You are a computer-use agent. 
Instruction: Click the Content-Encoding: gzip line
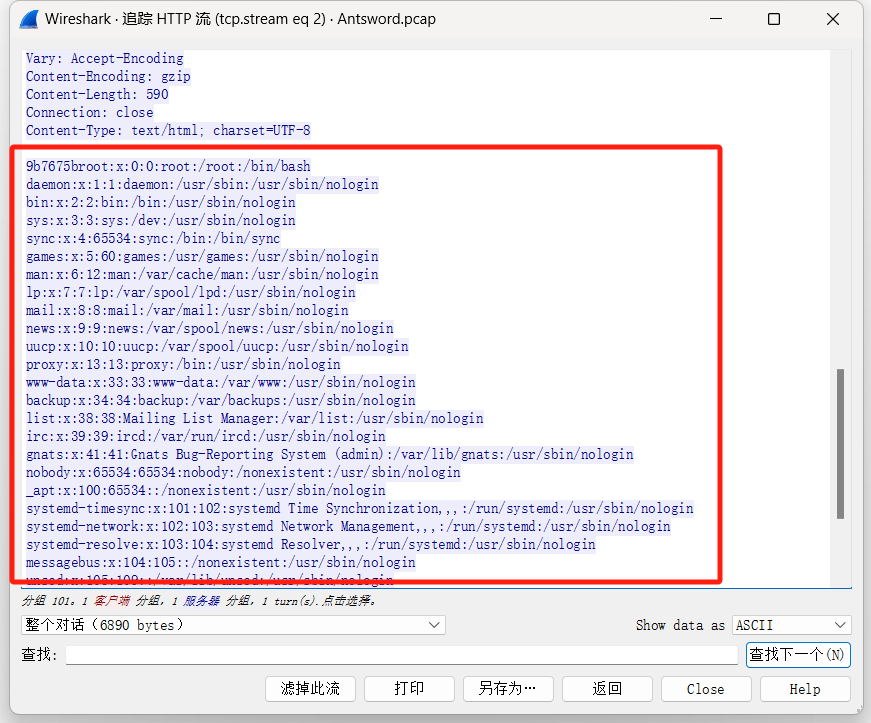coord(108,77)
